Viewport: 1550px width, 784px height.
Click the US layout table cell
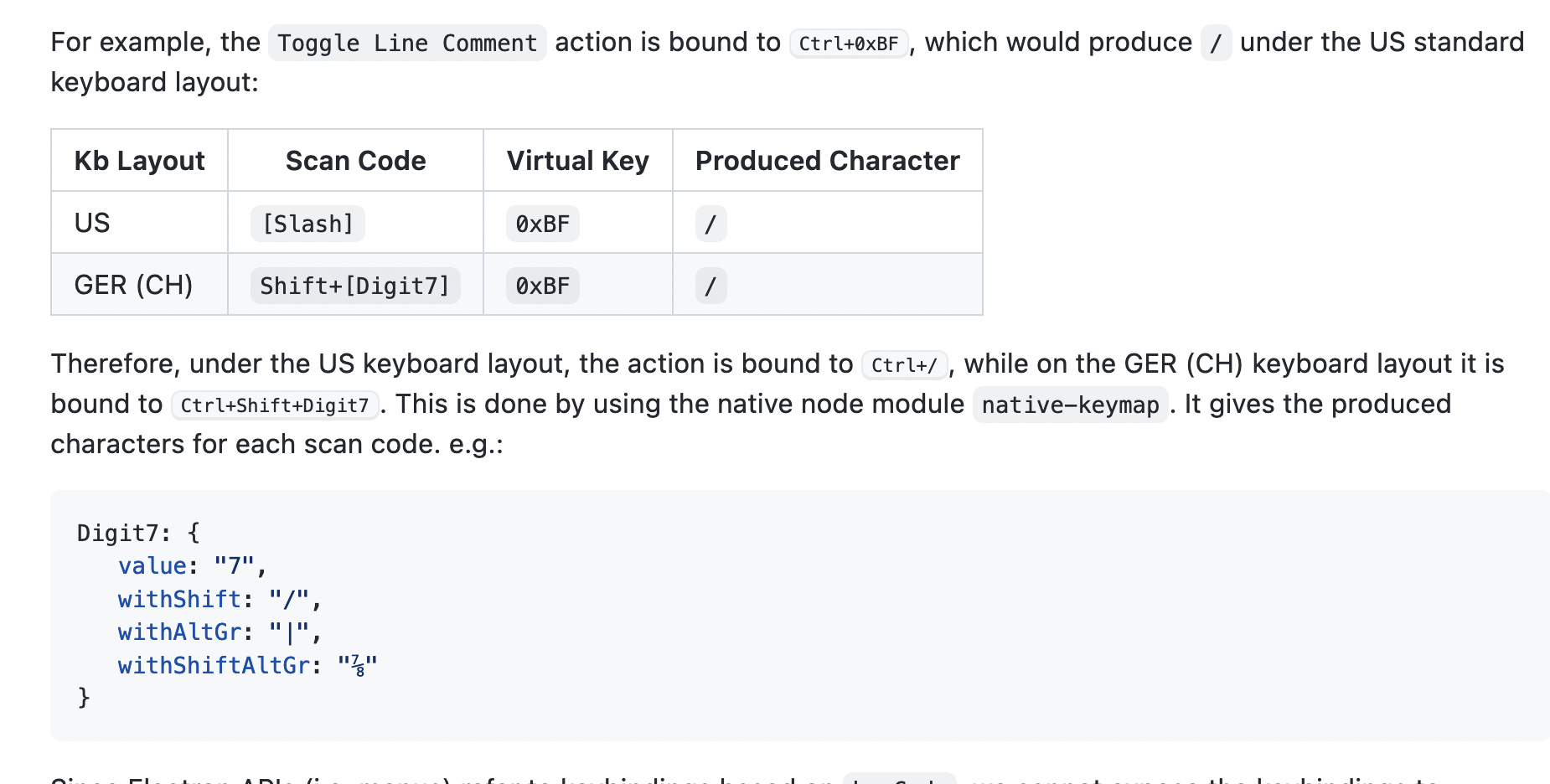click(x=140, y=223)
